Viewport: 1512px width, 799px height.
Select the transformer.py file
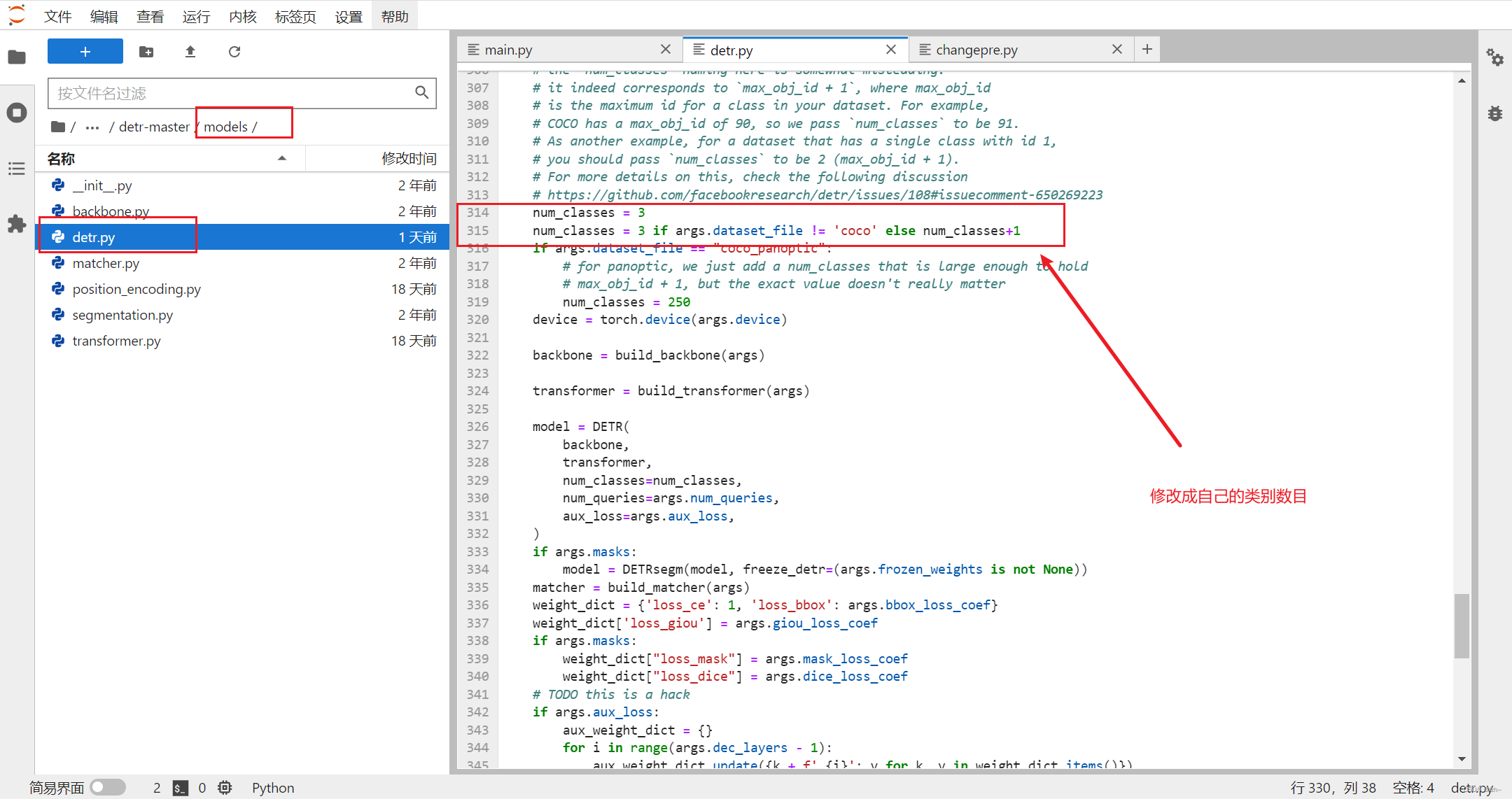[242, 341]
